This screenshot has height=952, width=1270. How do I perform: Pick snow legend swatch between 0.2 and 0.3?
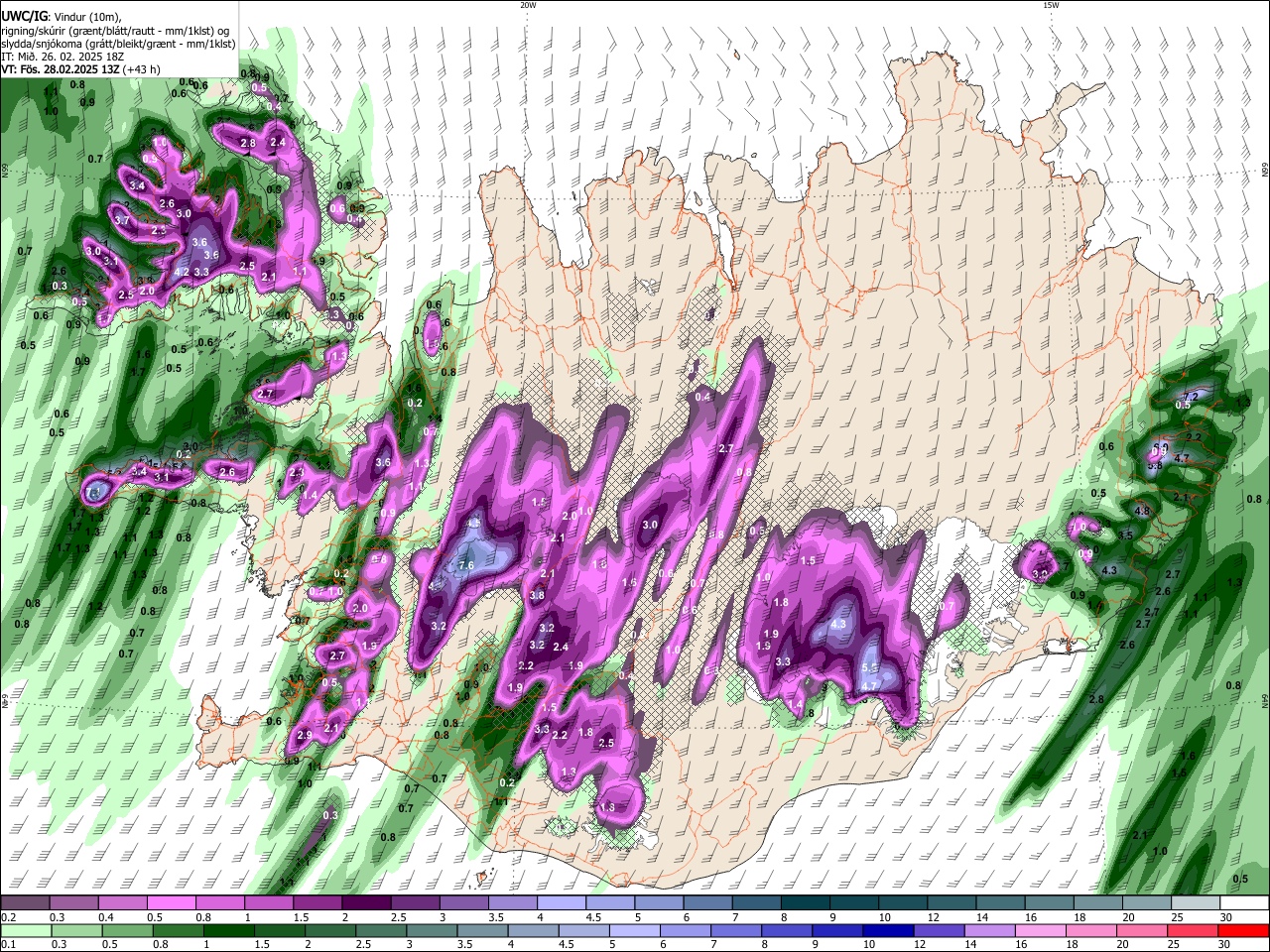(25, 903)
